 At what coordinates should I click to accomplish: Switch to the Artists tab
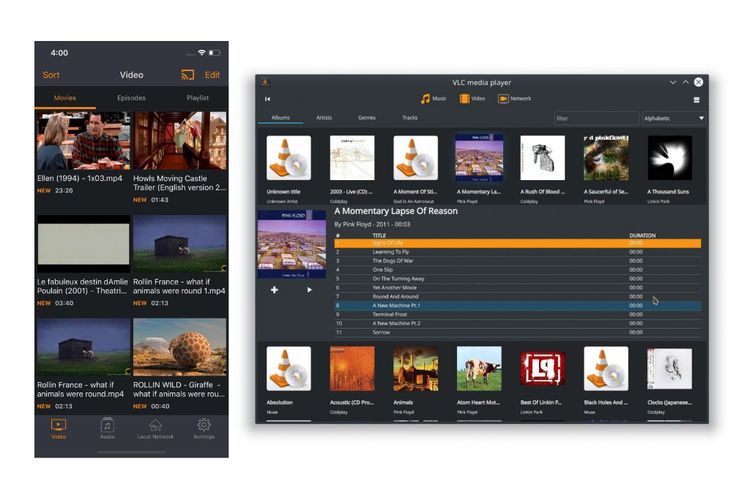[x=324, y=118]
